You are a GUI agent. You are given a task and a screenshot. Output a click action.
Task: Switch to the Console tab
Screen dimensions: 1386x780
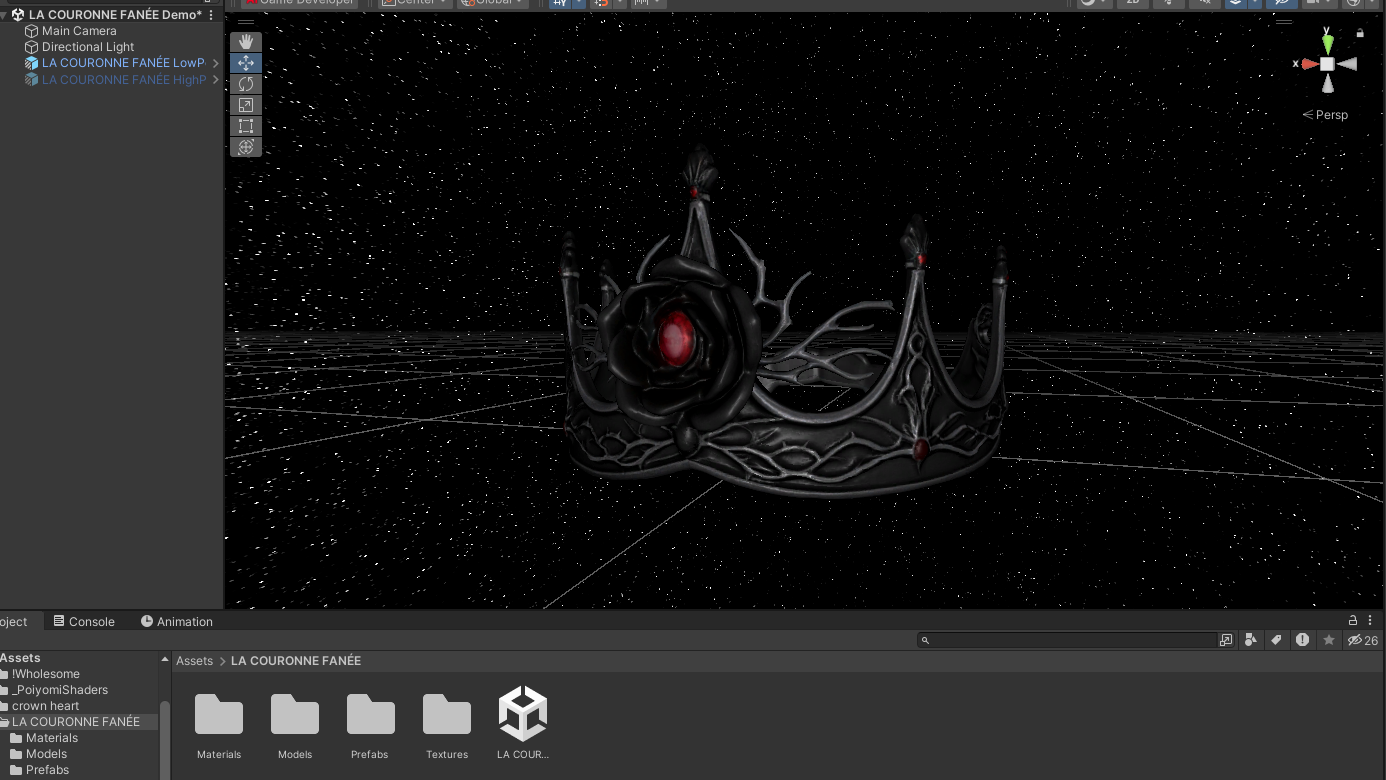click(84, 621)
